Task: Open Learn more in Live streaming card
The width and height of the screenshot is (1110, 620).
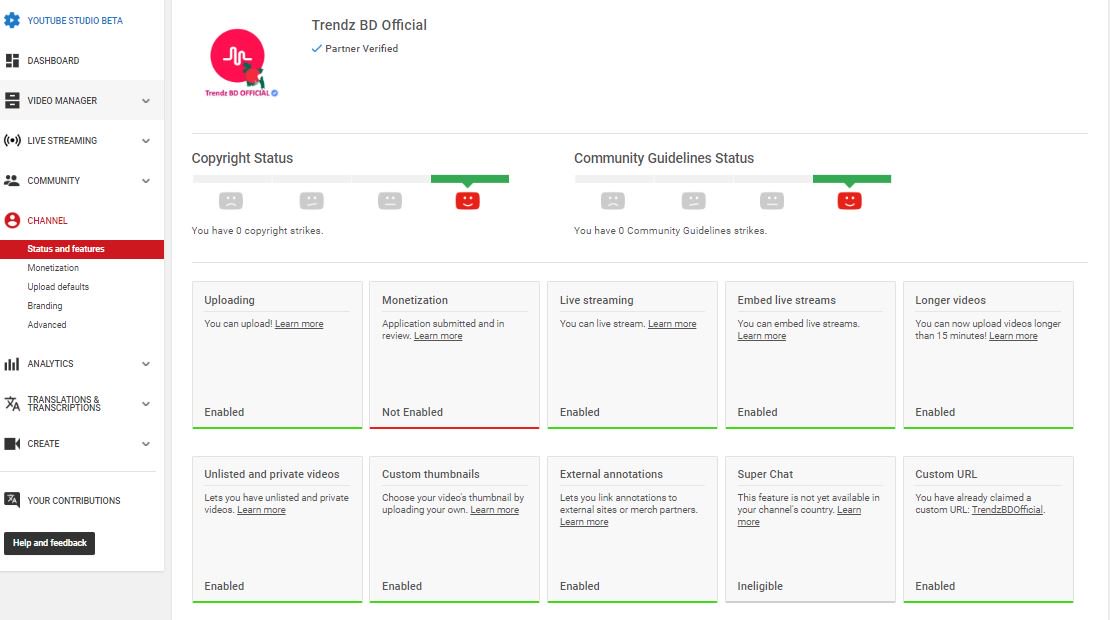Action: 672,323
